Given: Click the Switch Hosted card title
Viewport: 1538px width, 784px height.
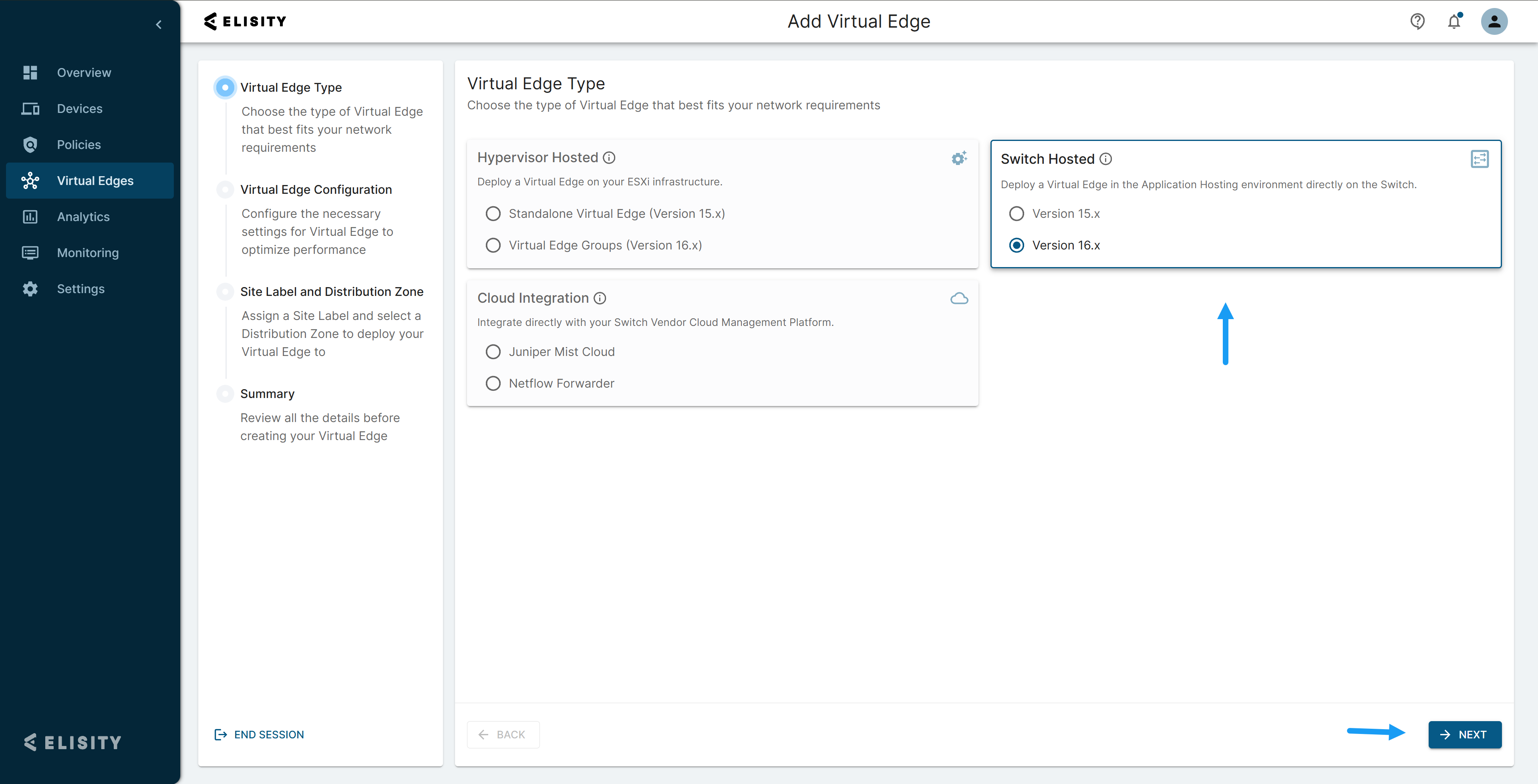Looking at the screenshot, I should click(1047, 159).
